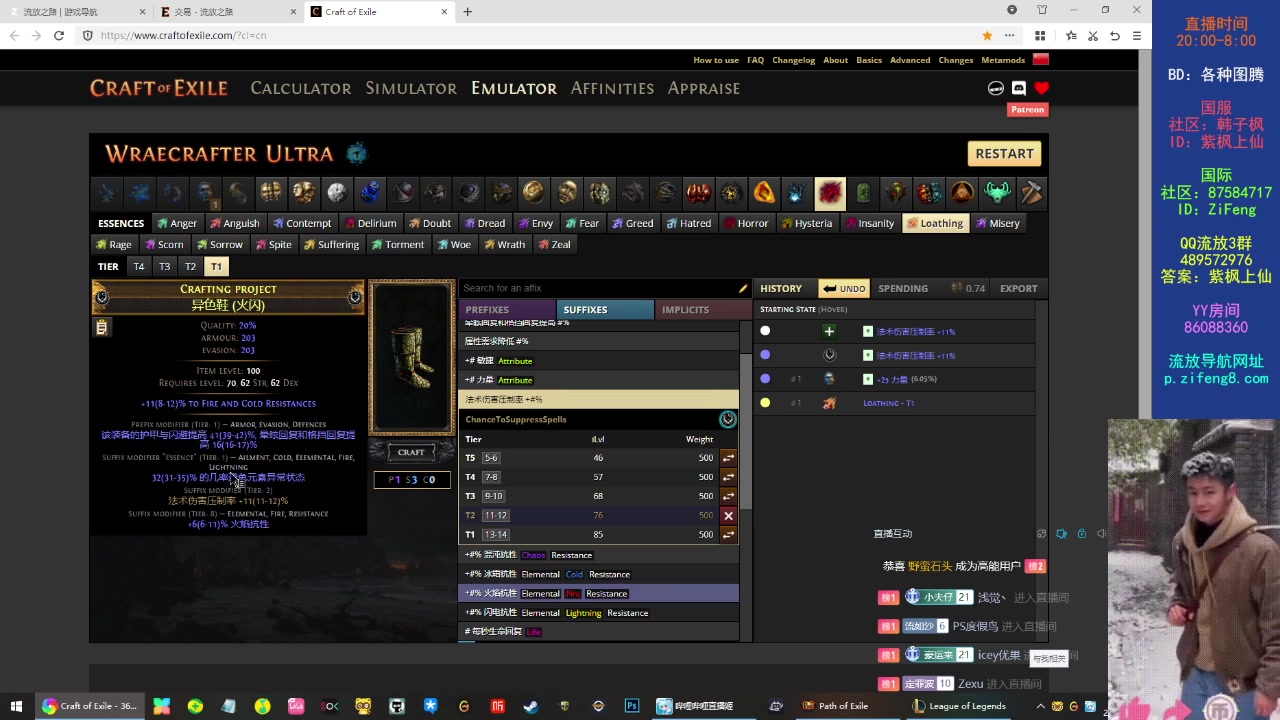
Task: Select the Zeal essence
Action: [x=555, y=244]
